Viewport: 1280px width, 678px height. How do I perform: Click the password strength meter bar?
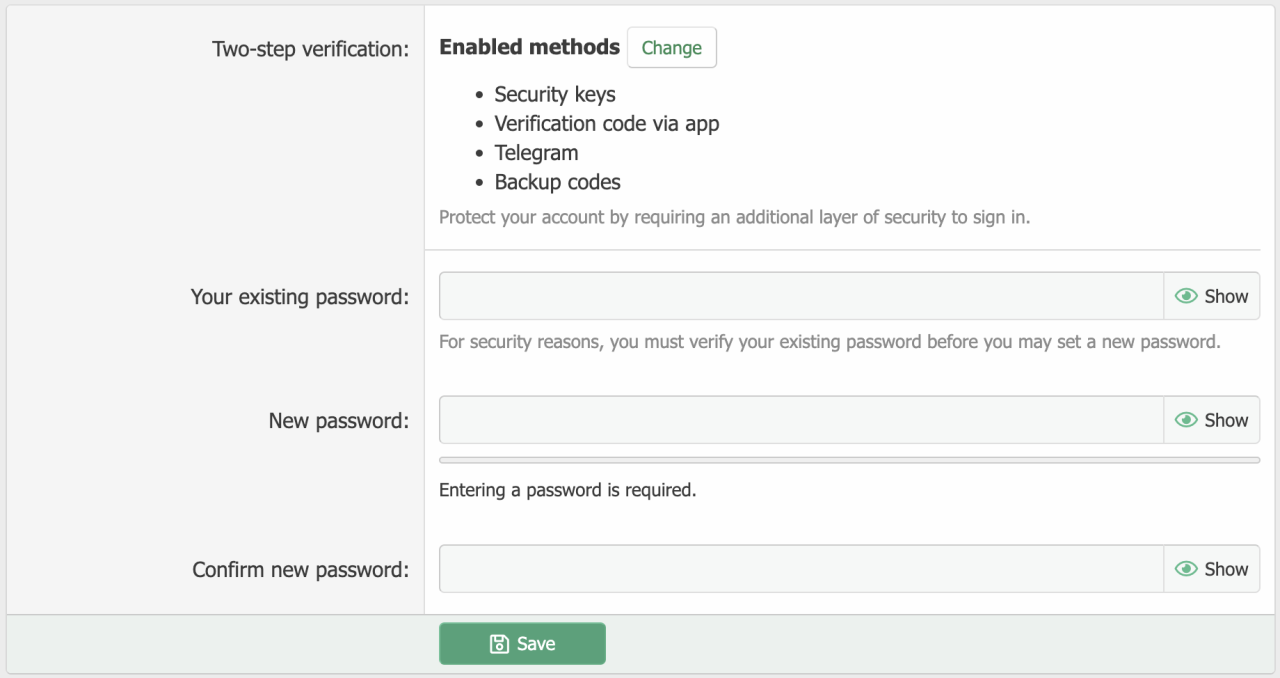pyautogui.click(x=849, y=460)
